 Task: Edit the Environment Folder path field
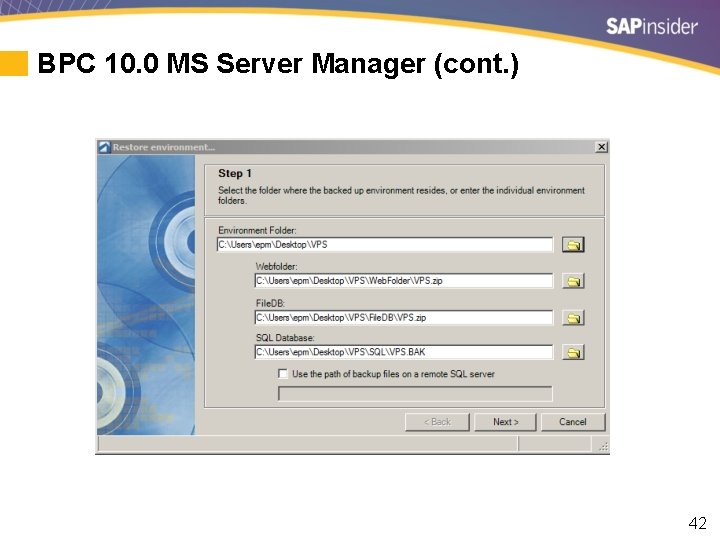click(x=385, y=245)
